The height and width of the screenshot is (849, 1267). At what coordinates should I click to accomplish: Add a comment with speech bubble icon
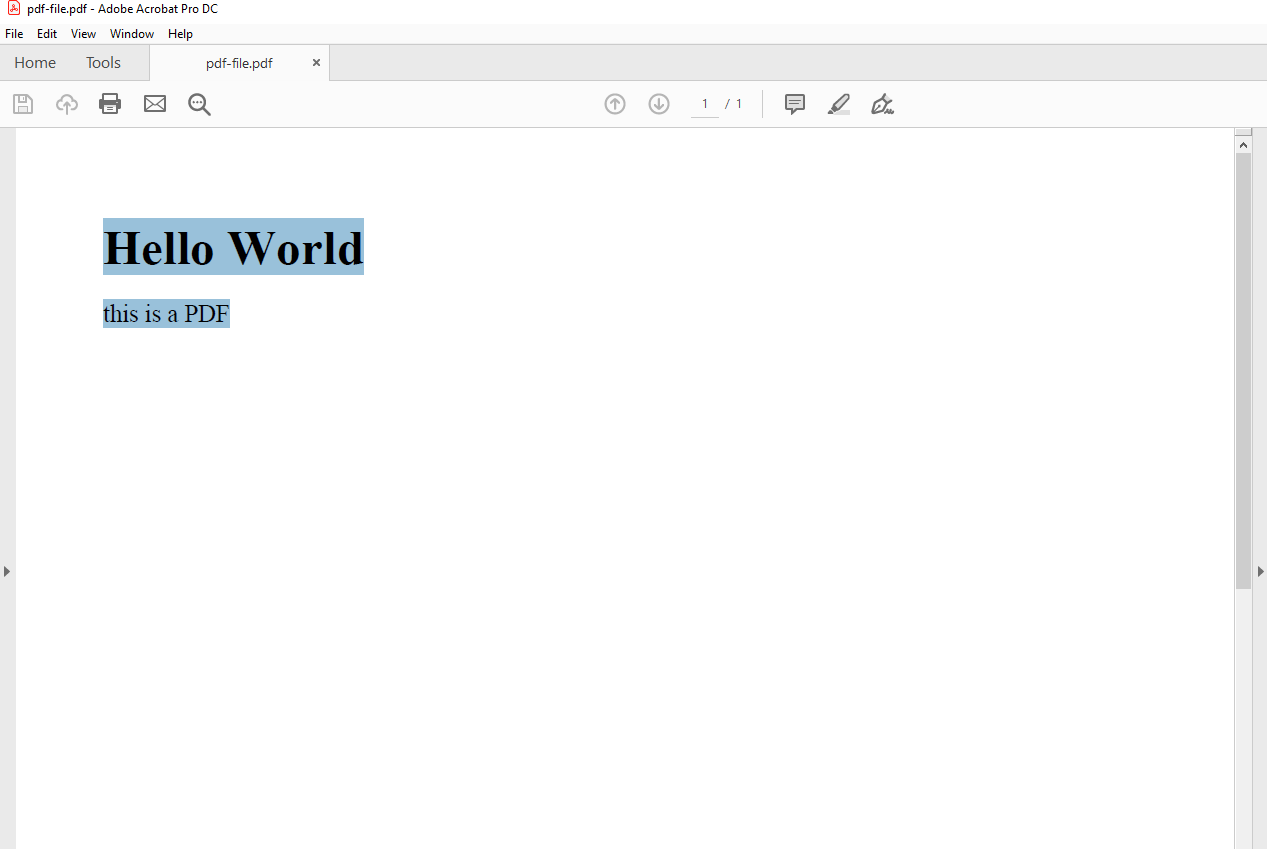tap(795, 104)
